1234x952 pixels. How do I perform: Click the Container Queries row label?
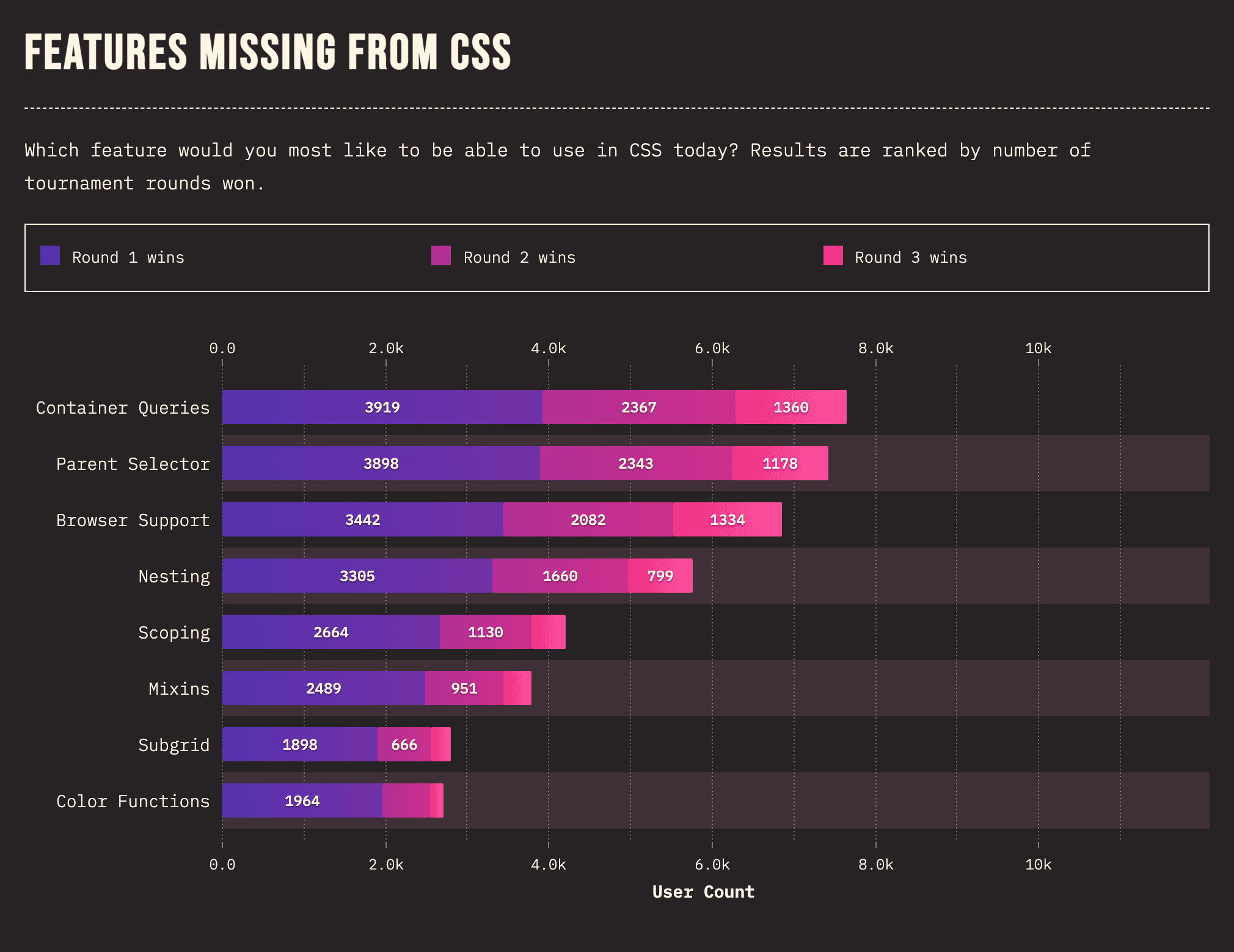tap(123, 408)
